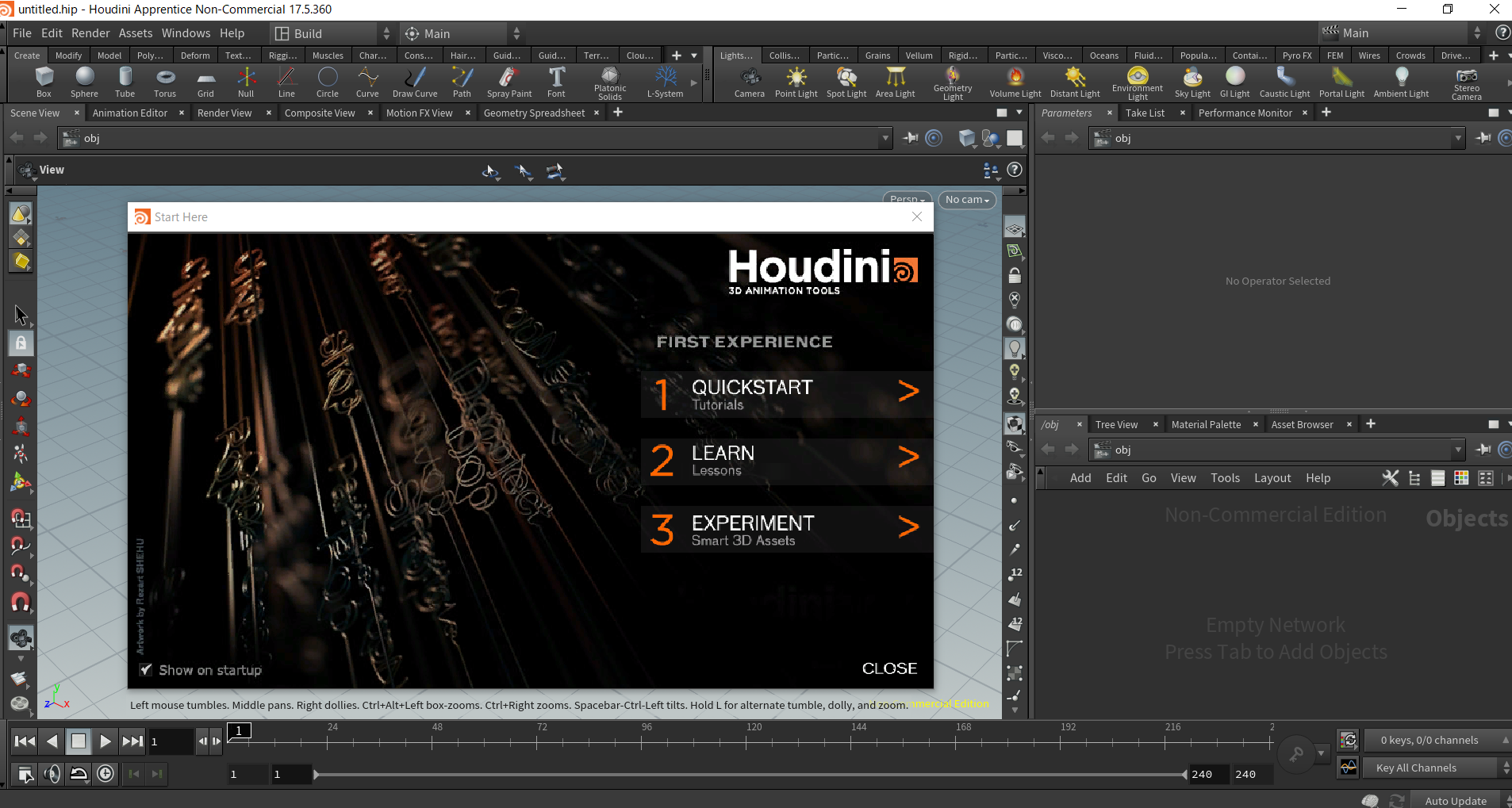Click the CLOSE button in Start Here
This screenshot has height=808, width=1512.
pyautogui.click(x=889, y=668)
